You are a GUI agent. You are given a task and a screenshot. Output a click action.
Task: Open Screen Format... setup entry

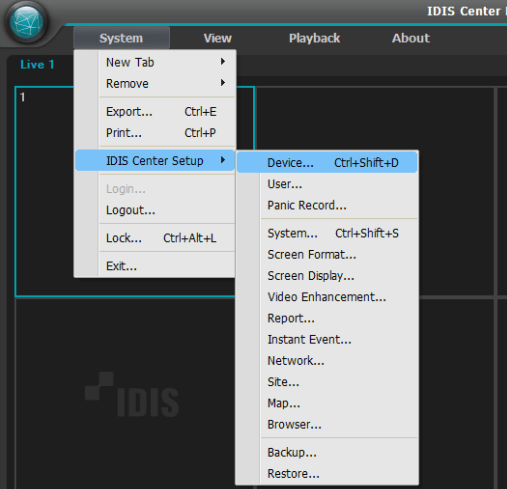pyautogui.click(x=327, y=255)
